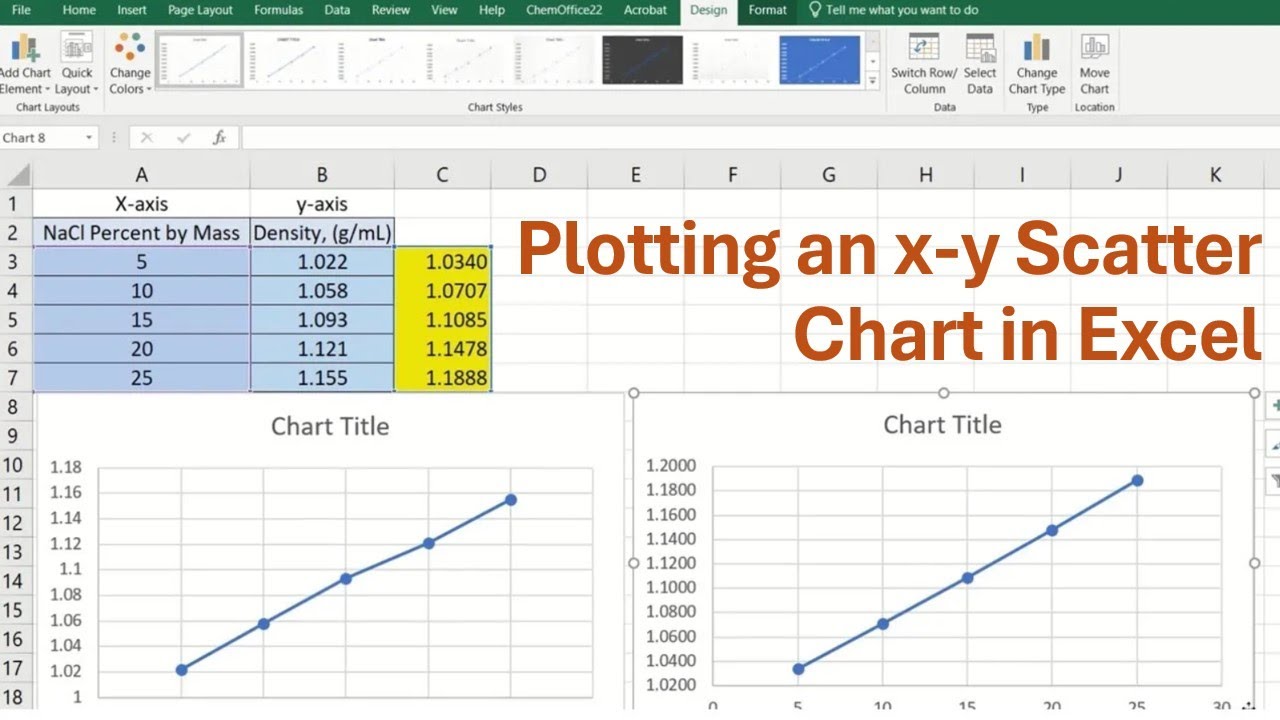Open the Acrobat tab
The height and width of the screenshot is (720, 1280).
point(645,10)
